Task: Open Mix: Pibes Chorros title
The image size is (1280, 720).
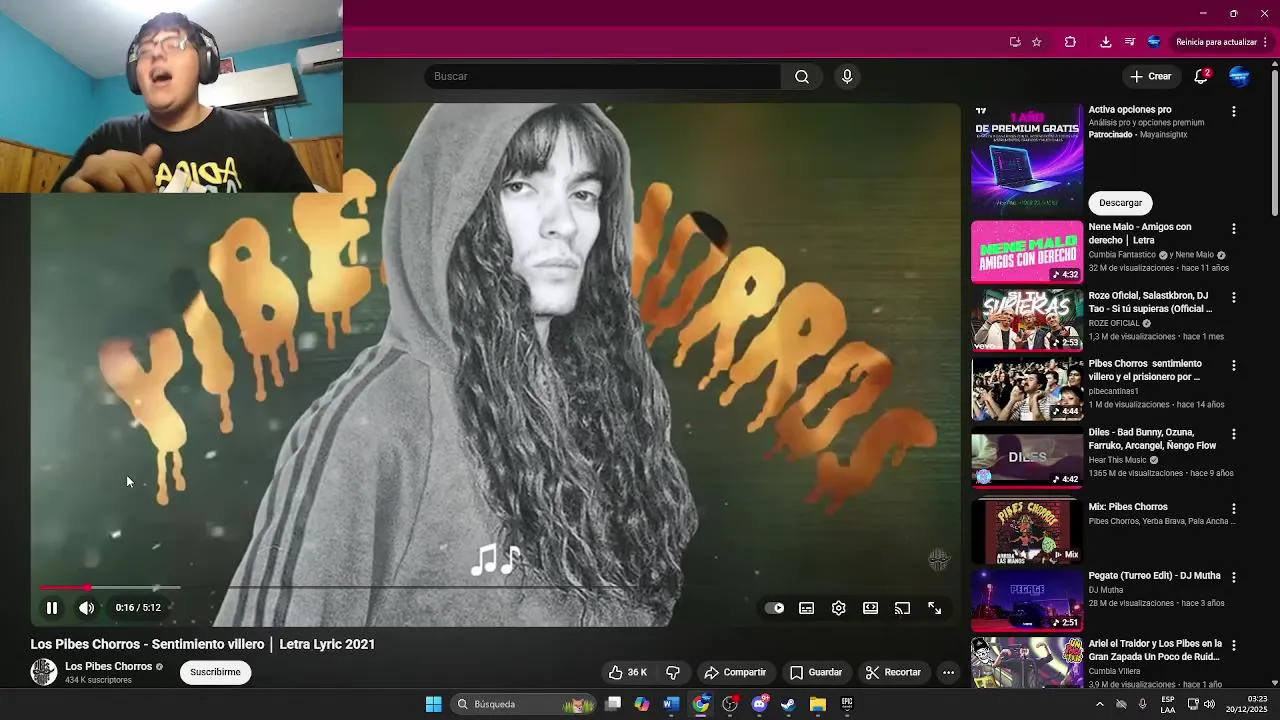Action: pos(1128,507)
